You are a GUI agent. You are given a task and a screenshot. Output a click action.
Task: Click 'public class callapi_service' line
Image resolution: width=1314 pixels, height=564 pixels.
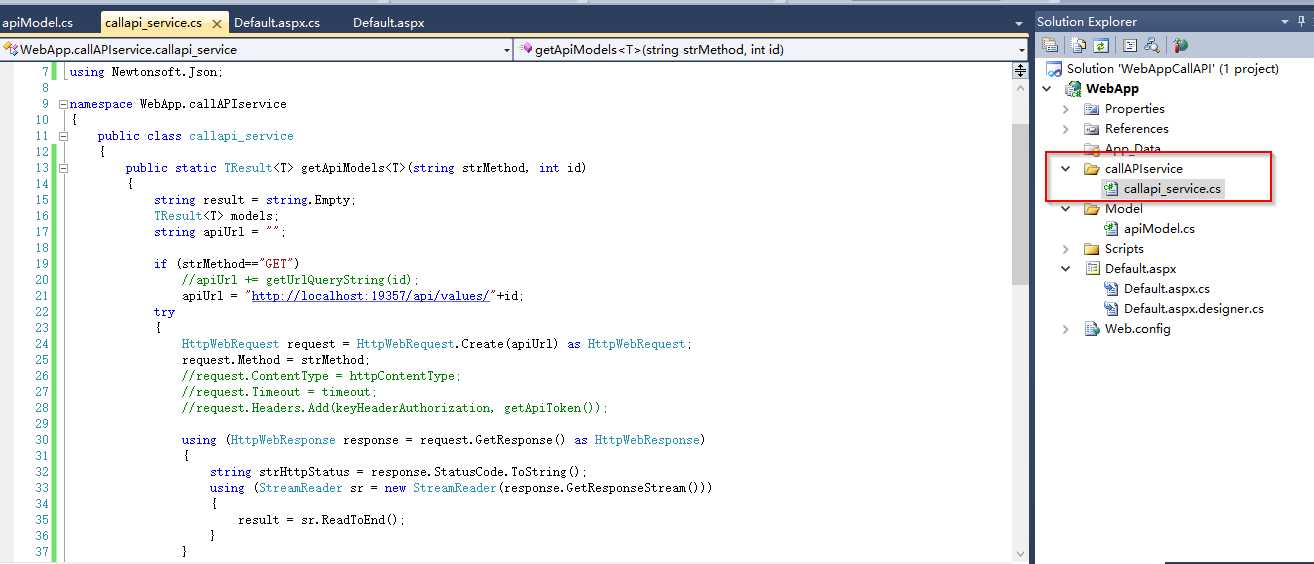pos(196,136)
